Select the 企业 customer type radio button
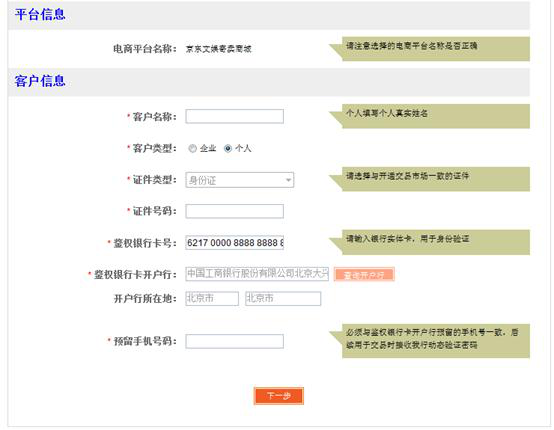Viewport: 554px width, 430px height. (x=193, y=148)
